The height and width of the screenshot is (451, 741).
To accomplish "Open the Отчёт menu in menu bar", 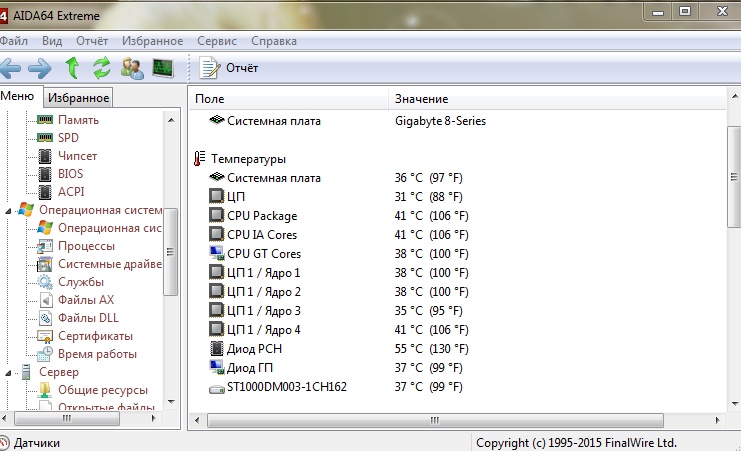I will click(x=92, y=41).
